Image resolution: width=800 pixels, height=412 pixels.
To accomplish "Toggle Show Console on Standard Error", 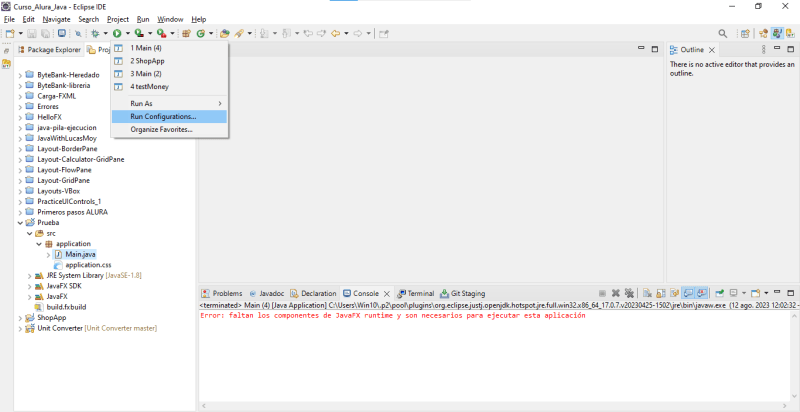I will [x=702, y=293].
